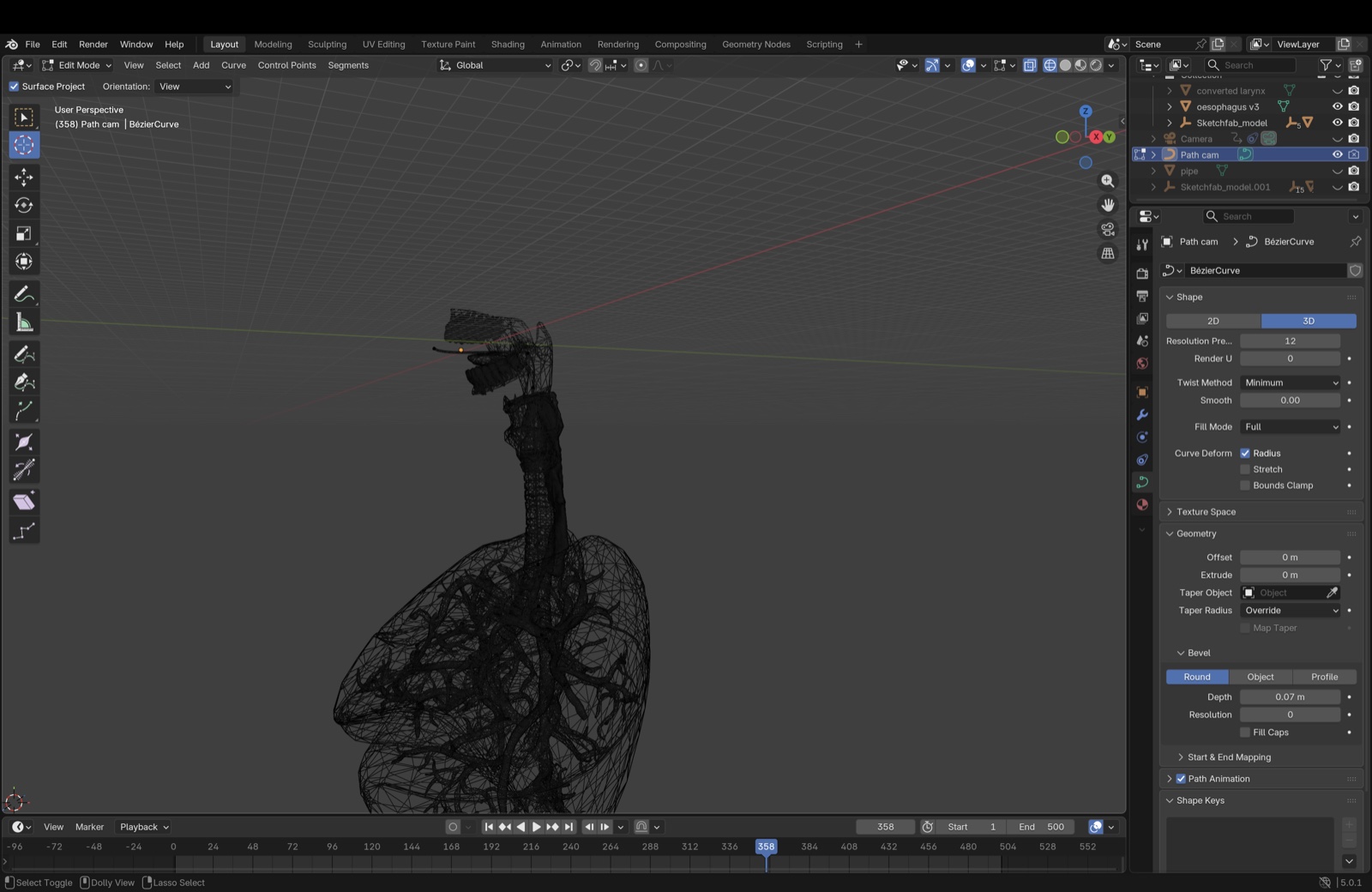
Task: Open the outliner filter icon
Action: (1326, 65)
